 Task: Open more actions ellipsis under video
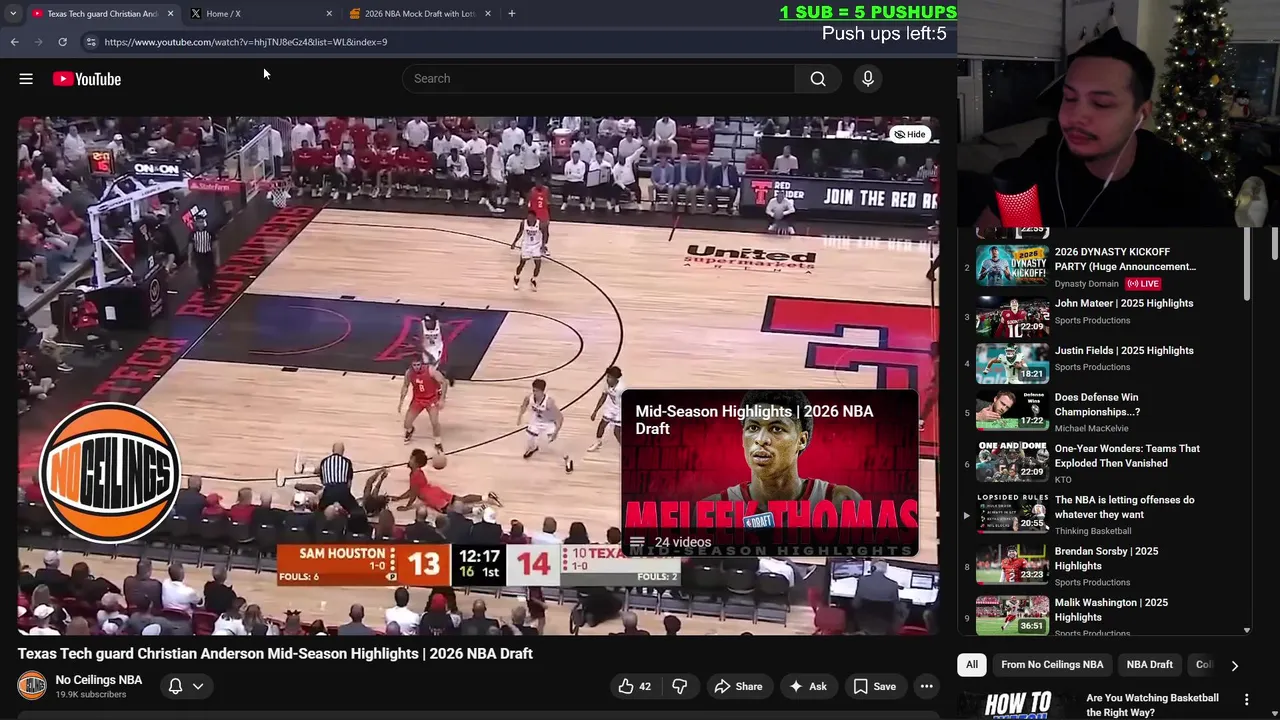(x=927, y=686)
